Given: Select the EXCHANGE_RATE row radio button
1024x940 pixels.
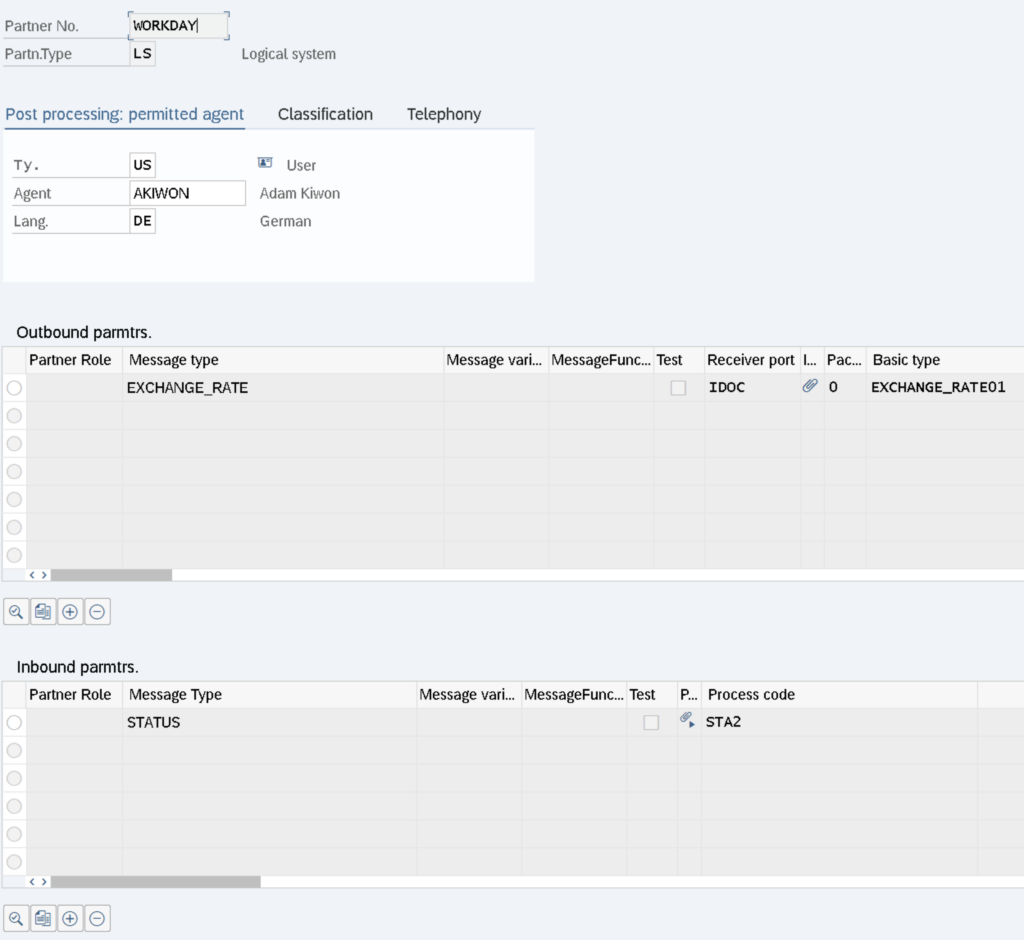Looking at the screenshot, I should pyautogui.click(x=14, y=388).
